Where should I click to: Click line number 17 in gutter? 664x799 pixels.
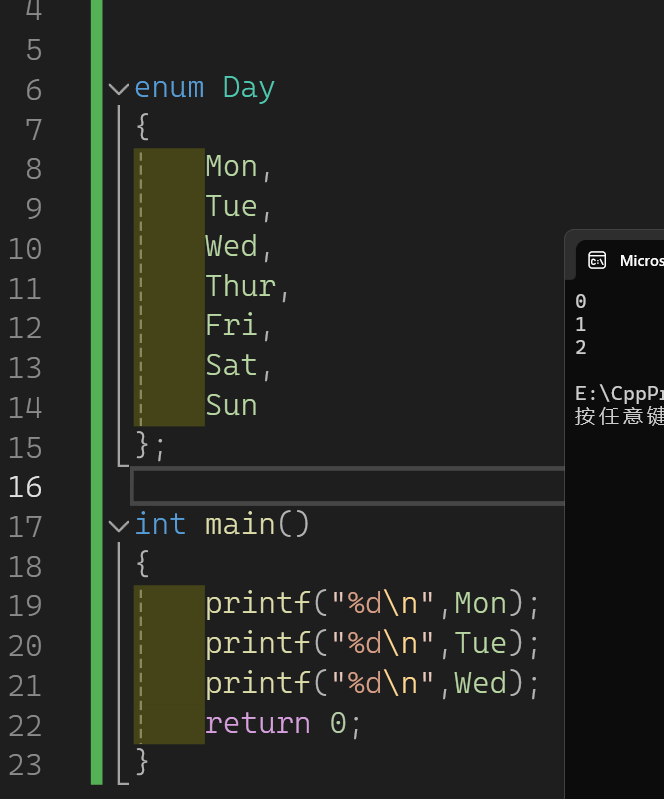click(x=25, y=526)
